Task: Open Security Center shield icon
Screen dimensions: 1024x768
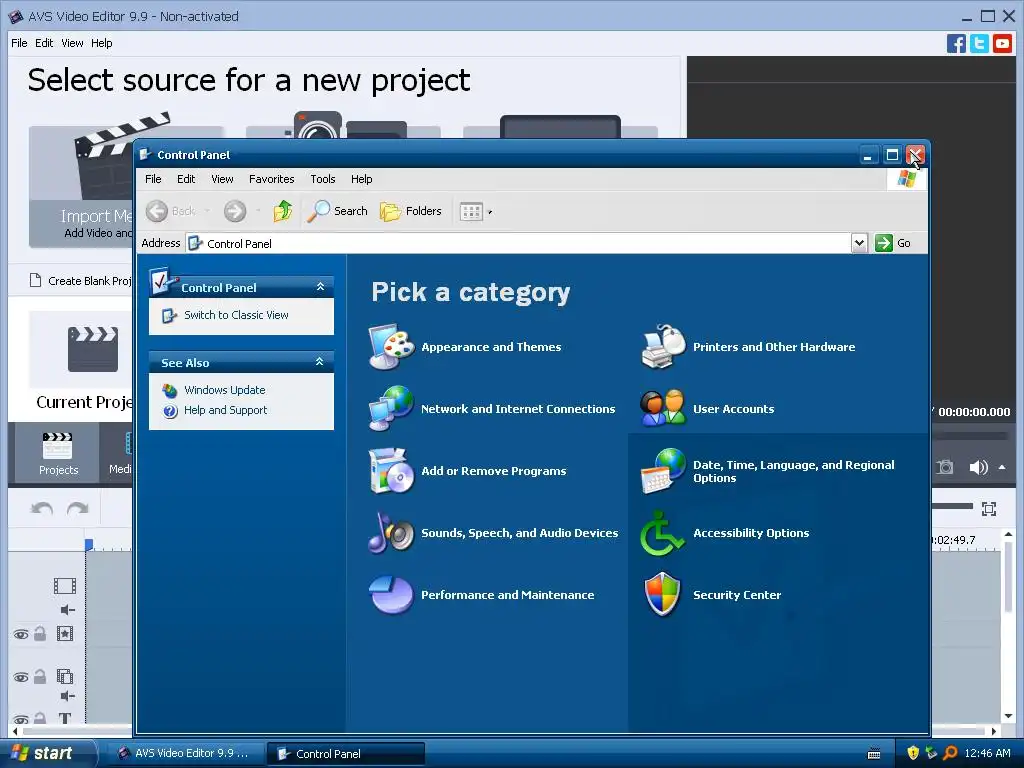Action: pyautogui.click(x=663, y=595)
